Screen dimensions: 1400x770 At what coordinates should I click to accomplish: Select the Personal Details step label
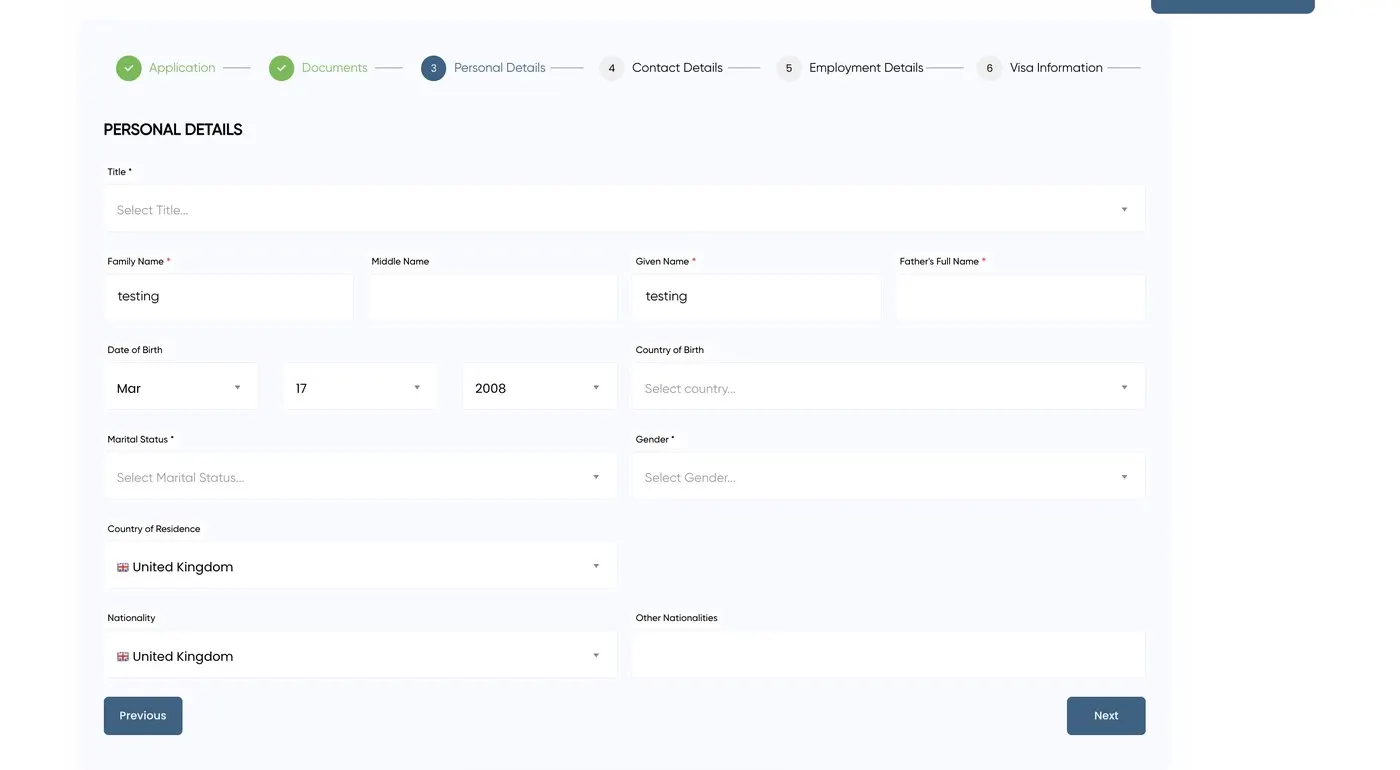coord(500,68)
